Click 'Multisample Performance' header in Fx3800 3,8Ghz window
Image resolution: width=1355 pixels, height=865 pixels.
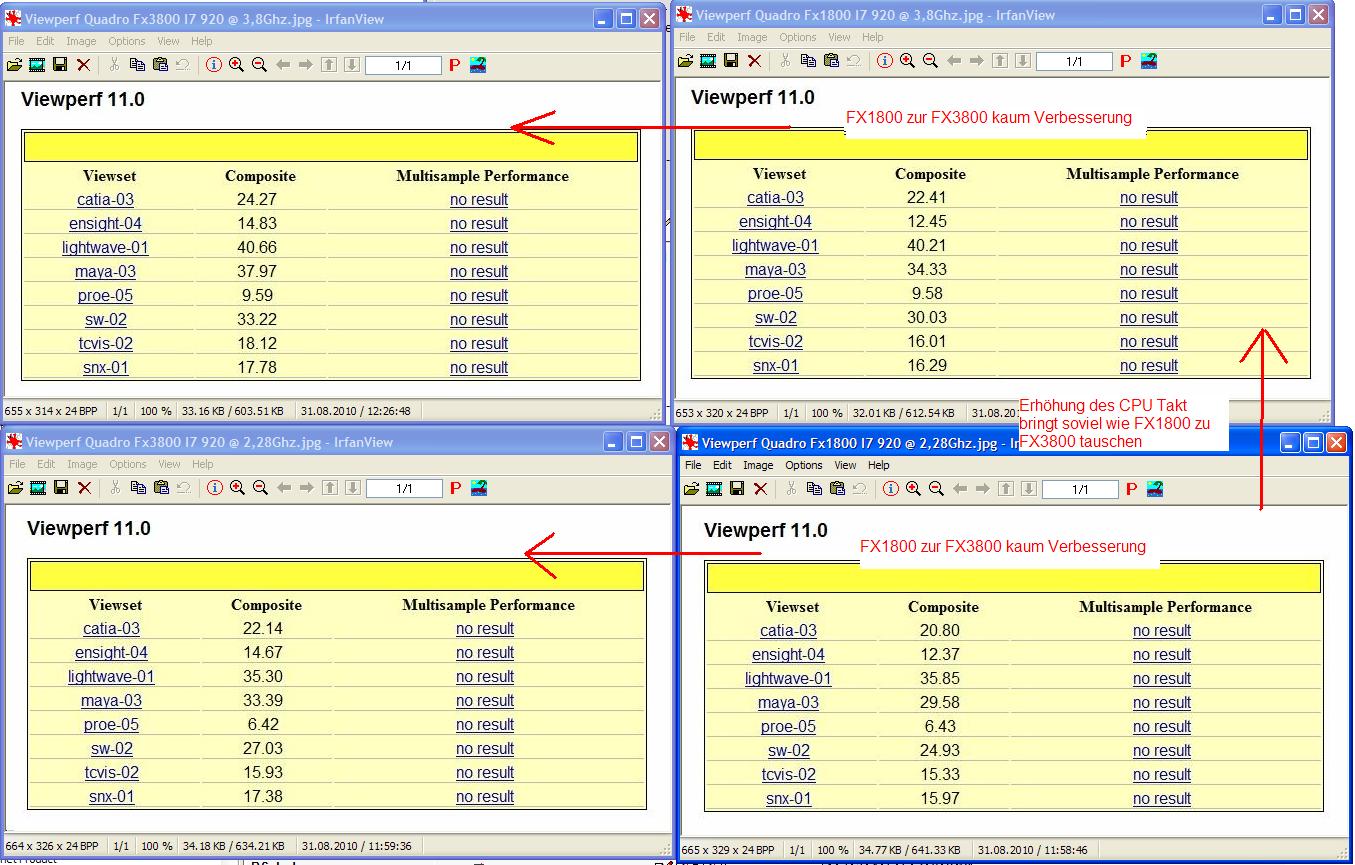pos(482,176)
